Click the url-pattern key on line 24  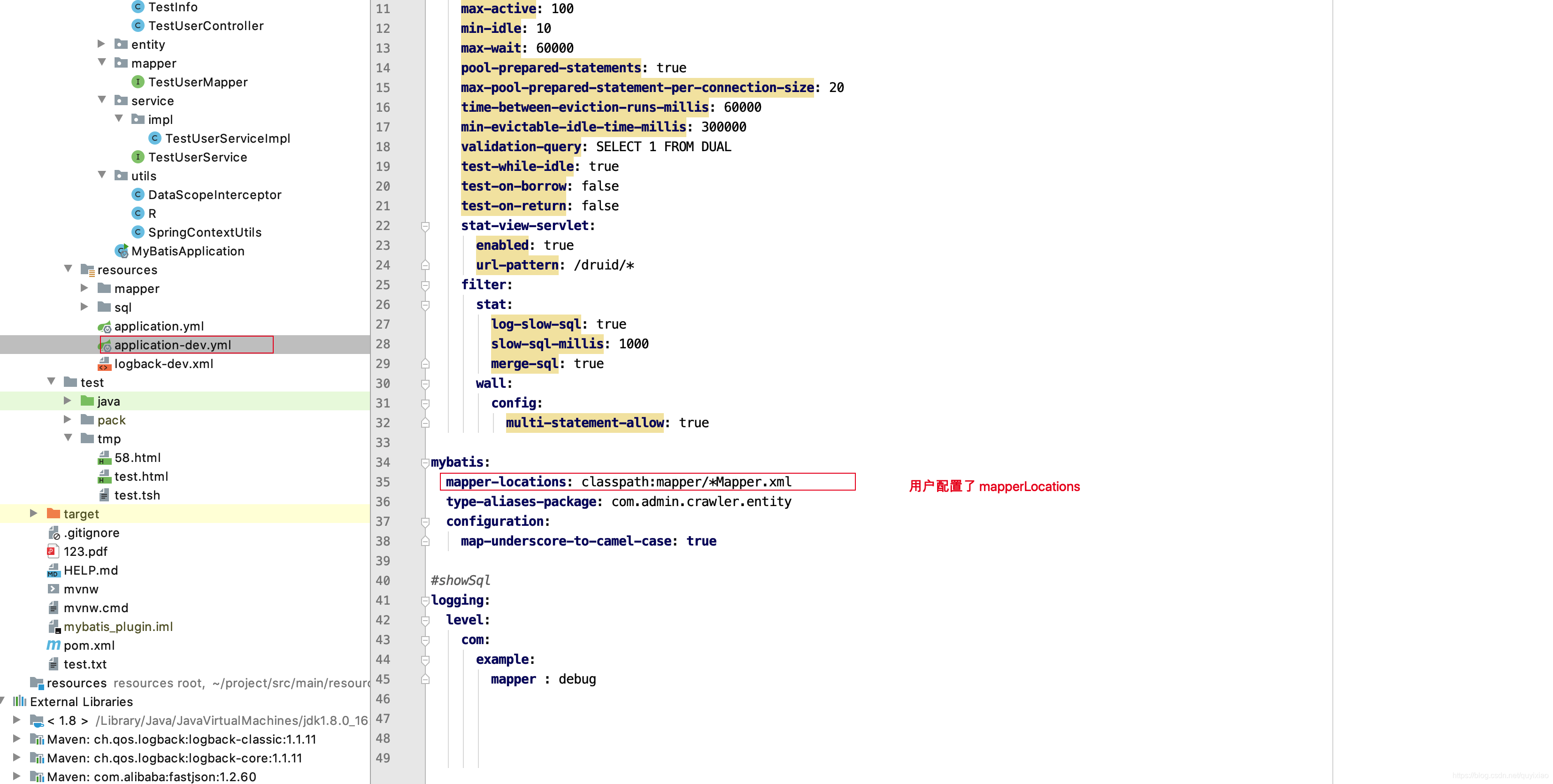click(x=517, y=265)
